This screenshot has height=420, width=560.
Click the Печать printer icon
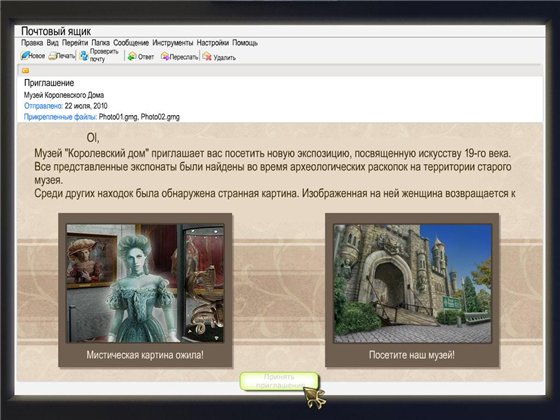[x=52, y=56]
